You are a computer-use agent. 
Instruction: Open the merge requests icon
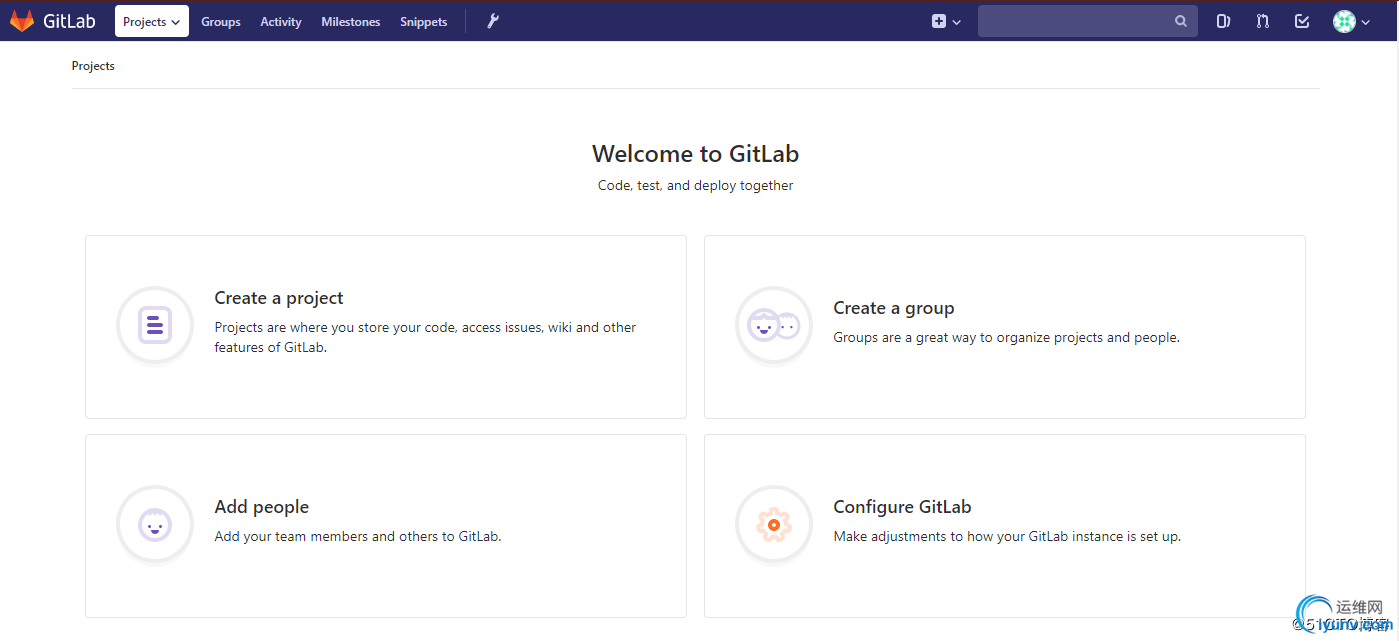click(x=1263, y=21)
